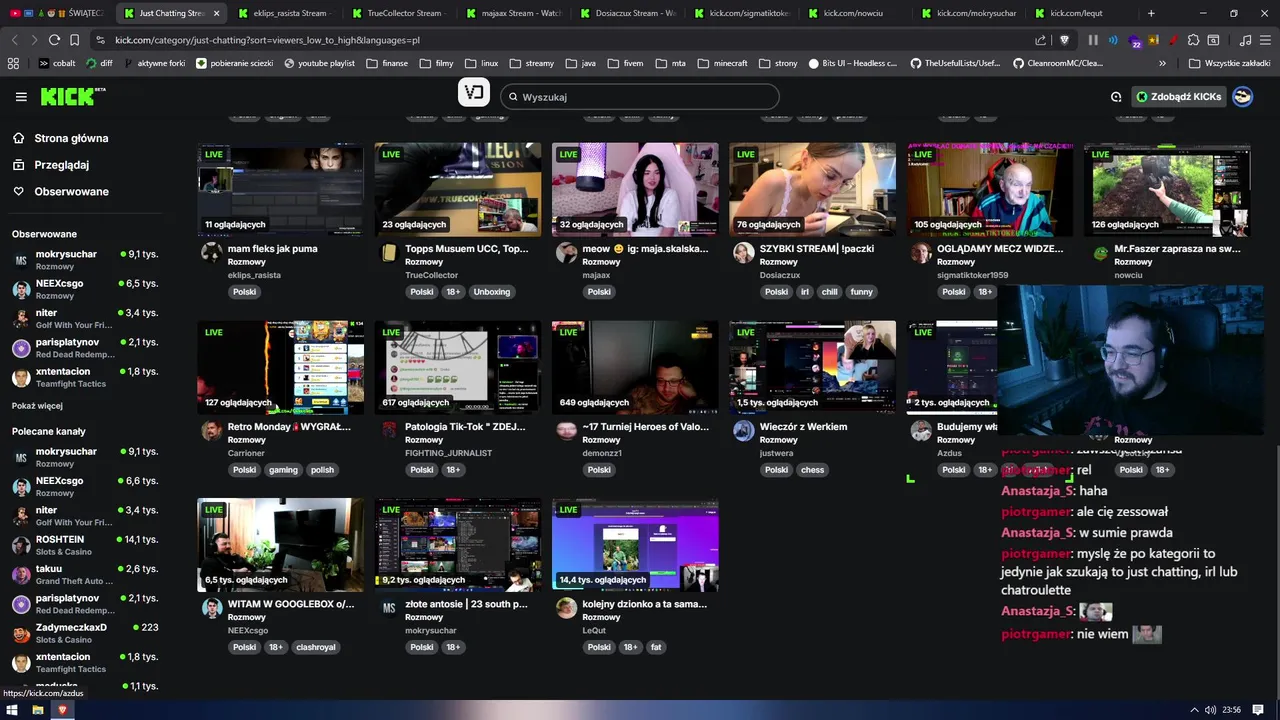Open Brave browser icon on taskbar
The image size is (1280, 720).
click(62, 710)
